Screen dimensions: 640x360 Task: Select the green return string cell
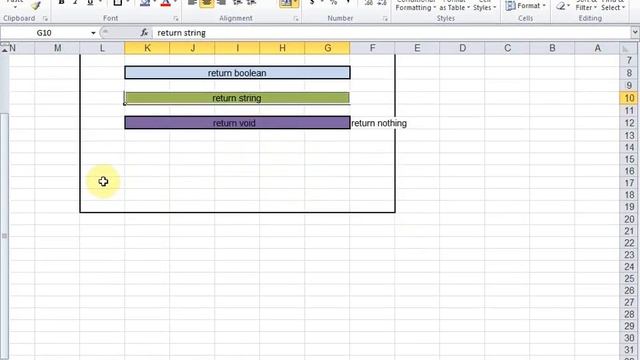tap(237, 98)
